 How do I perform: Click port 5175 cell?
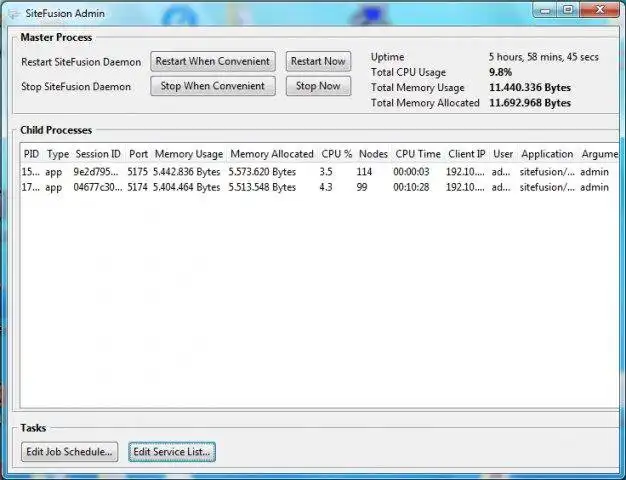[x=137, y=172]
